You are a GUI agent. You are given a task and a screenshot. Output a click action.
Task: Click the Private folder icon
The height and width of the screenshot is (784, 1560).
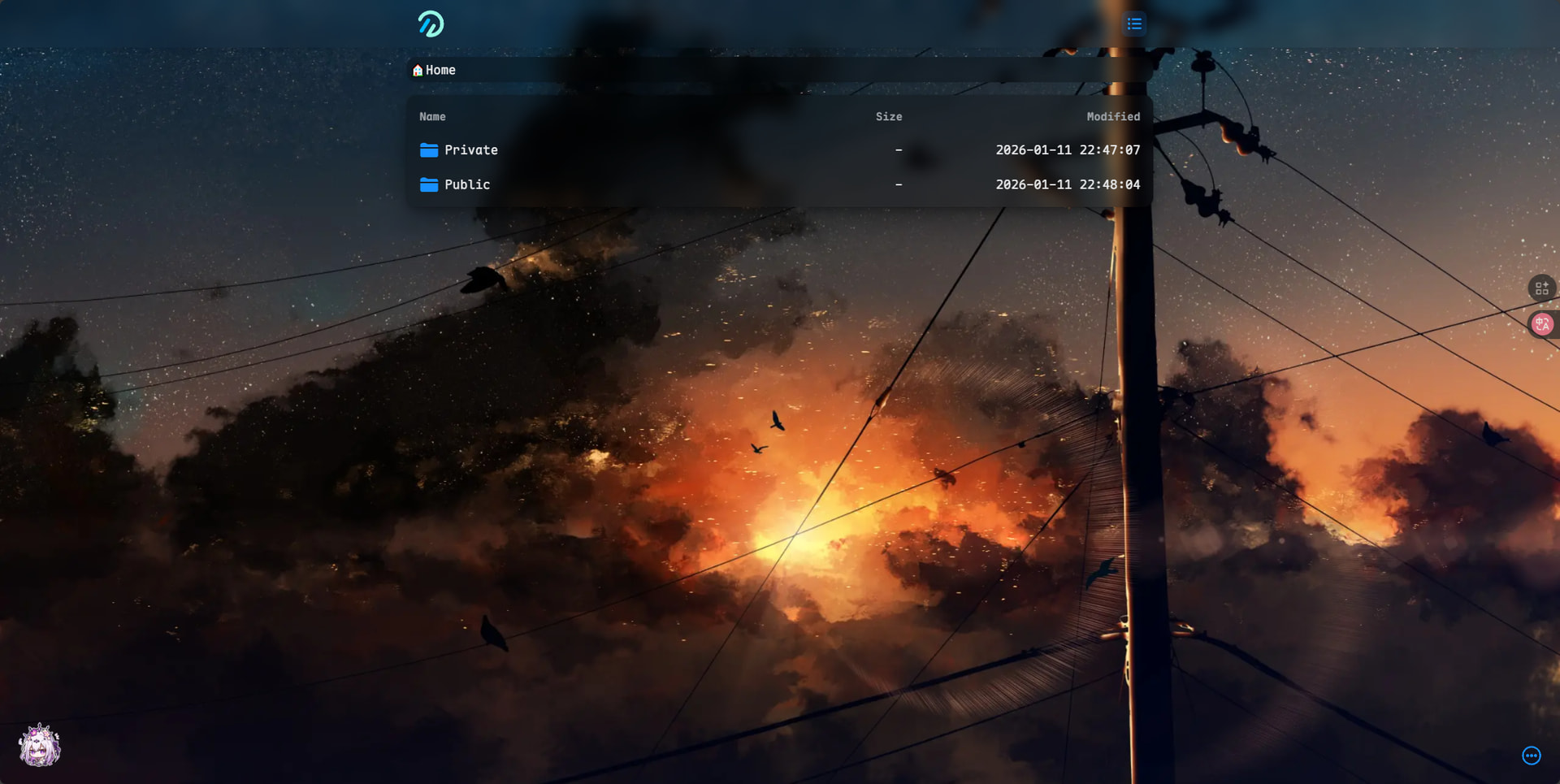(429, 149)
